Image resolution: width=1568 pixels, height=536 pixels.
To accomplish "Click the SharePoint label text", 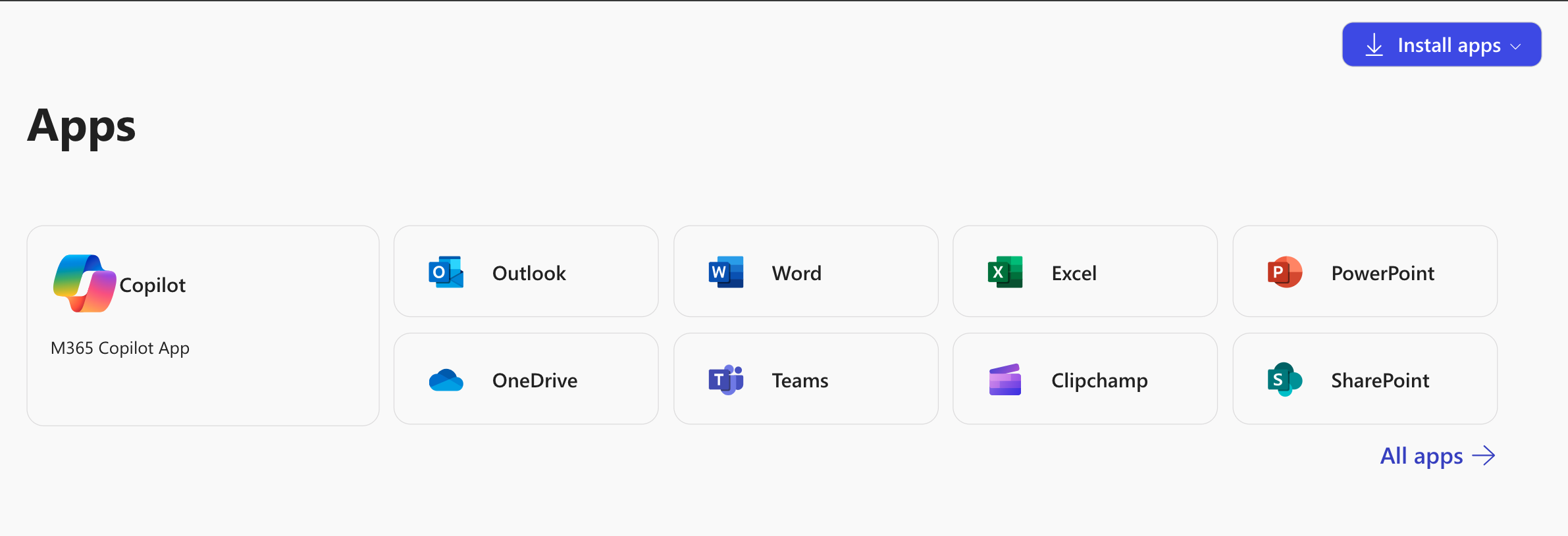I will [x=1380, y=380].
